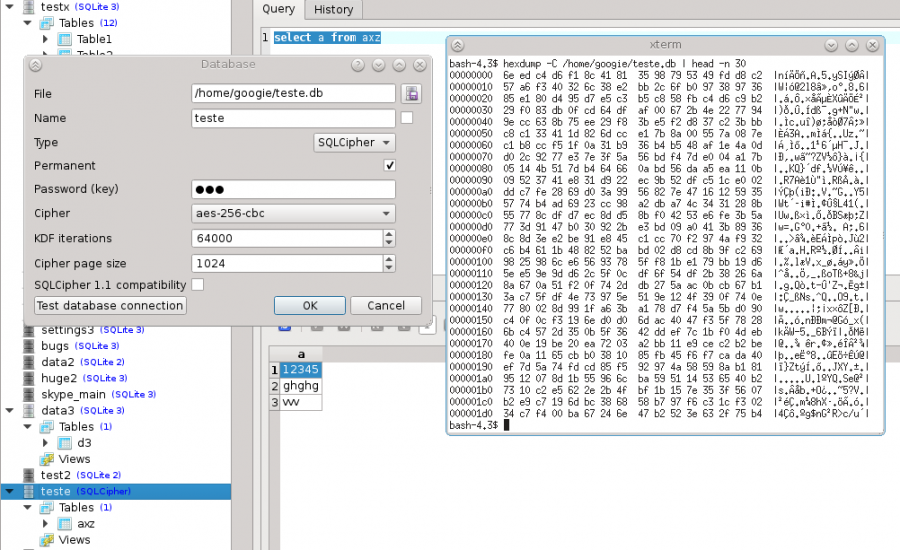Tick the checkbox beside the Name field
Viewport: 900px width, 550px height.
coord(407,118)
